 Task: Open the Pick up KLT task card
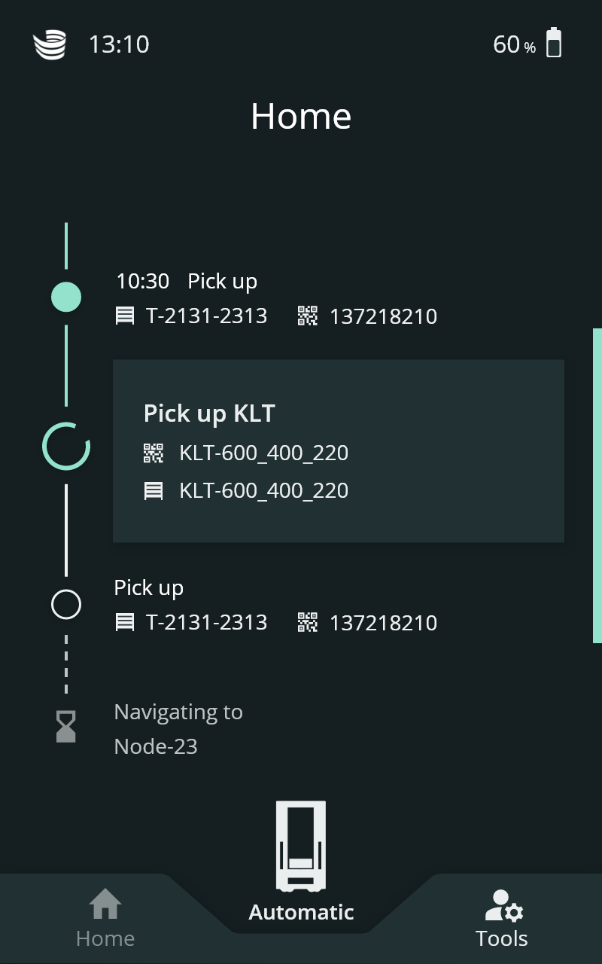pyautogui.click(x=338, y=451)
